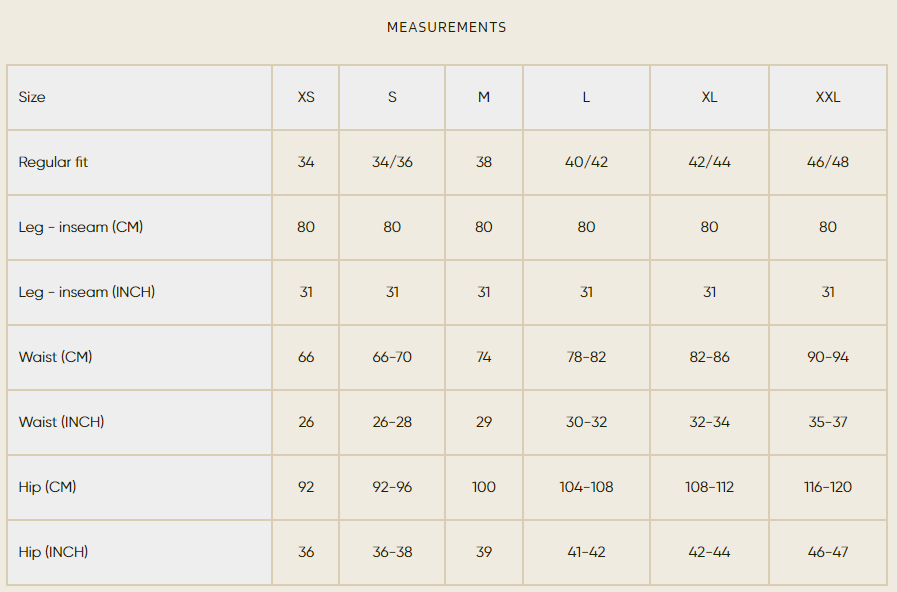Select the Leg - inseam (INCH) row label

click(87, 292)
